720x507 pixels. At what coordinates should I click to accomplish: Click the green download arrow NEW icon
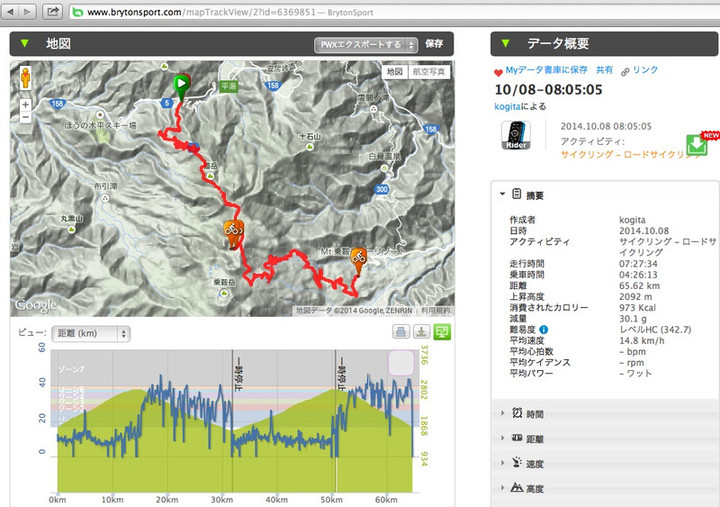(697, 144)
